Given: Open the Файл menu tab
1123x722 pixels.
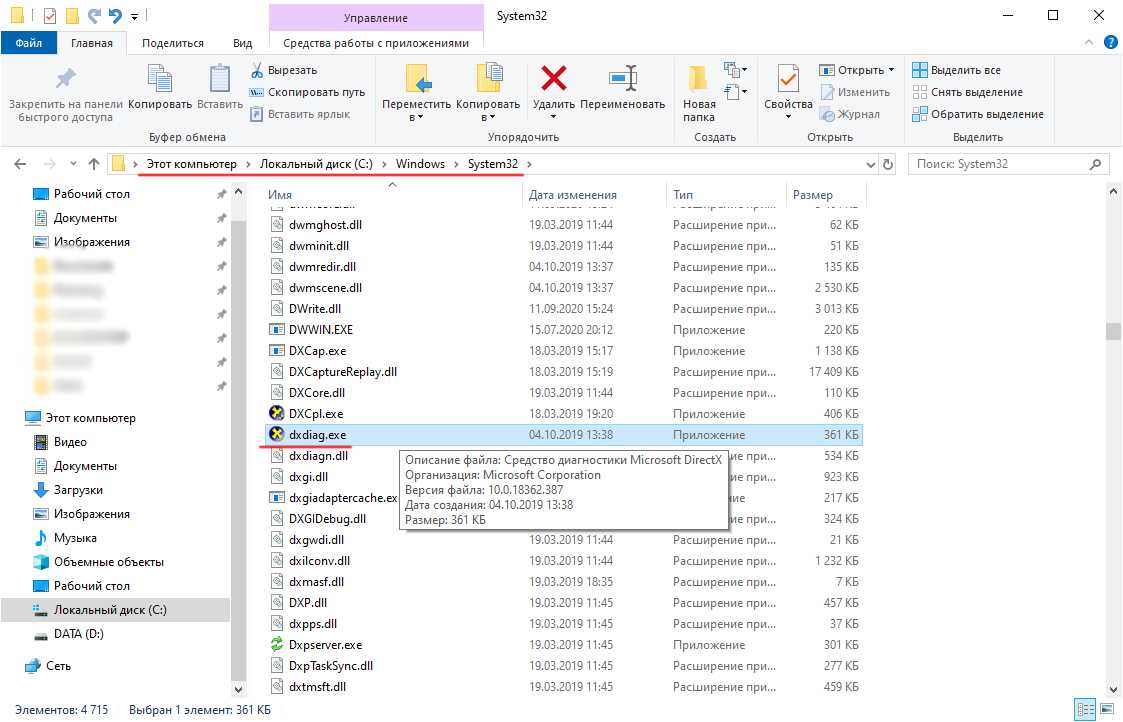Looking at the screenshot, I should coord(28,43).
